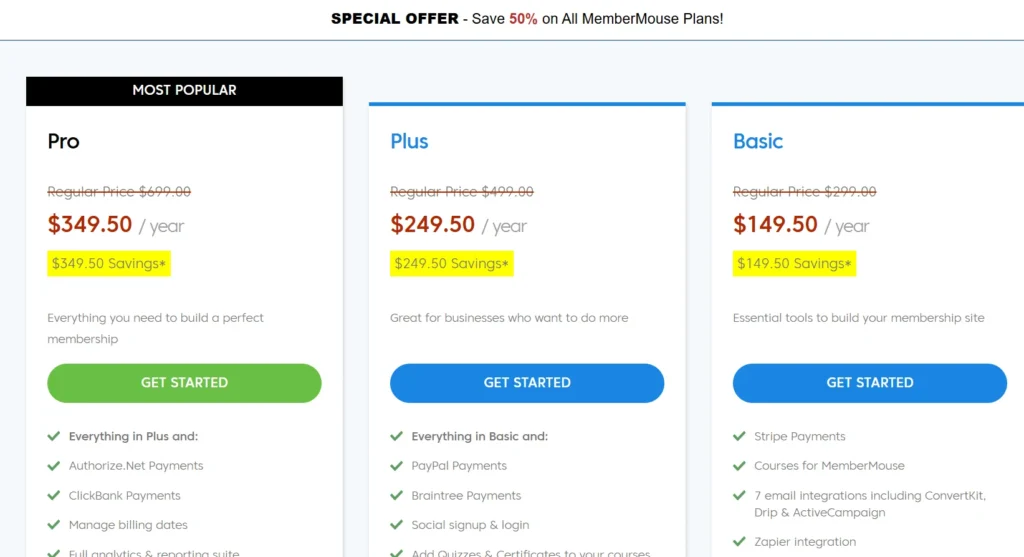1024x557 pixels.
Task: Click the Special Offer banner text
Action: point(527,19)
